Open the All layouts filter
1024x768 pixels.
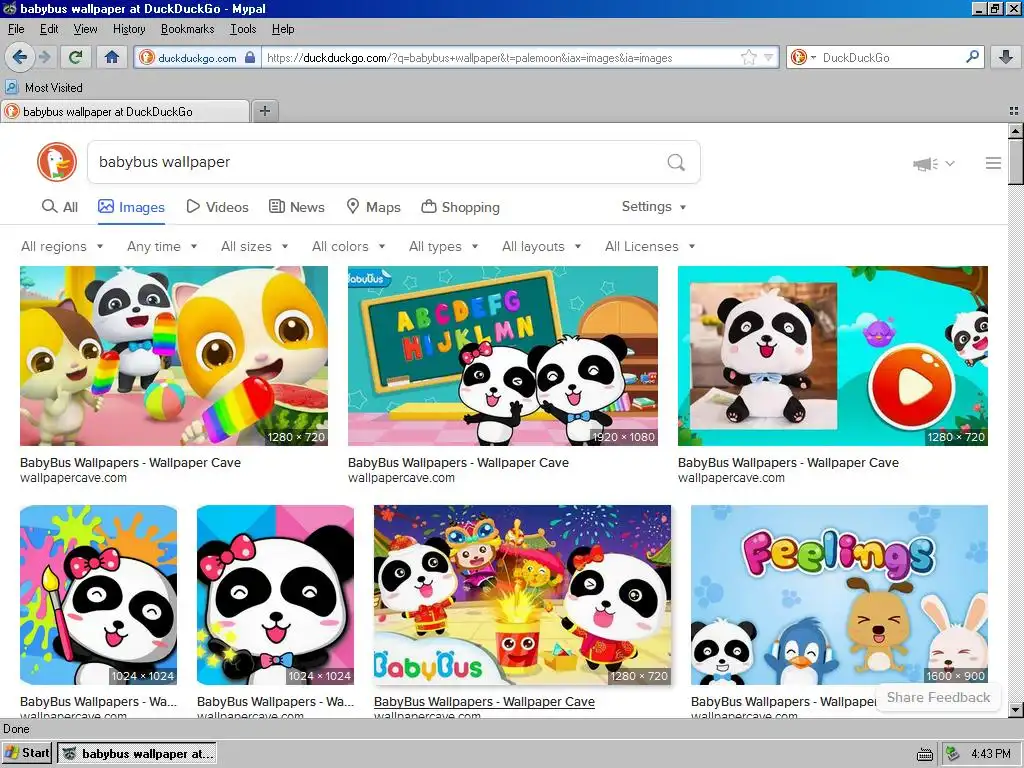(x=541, y=246)
